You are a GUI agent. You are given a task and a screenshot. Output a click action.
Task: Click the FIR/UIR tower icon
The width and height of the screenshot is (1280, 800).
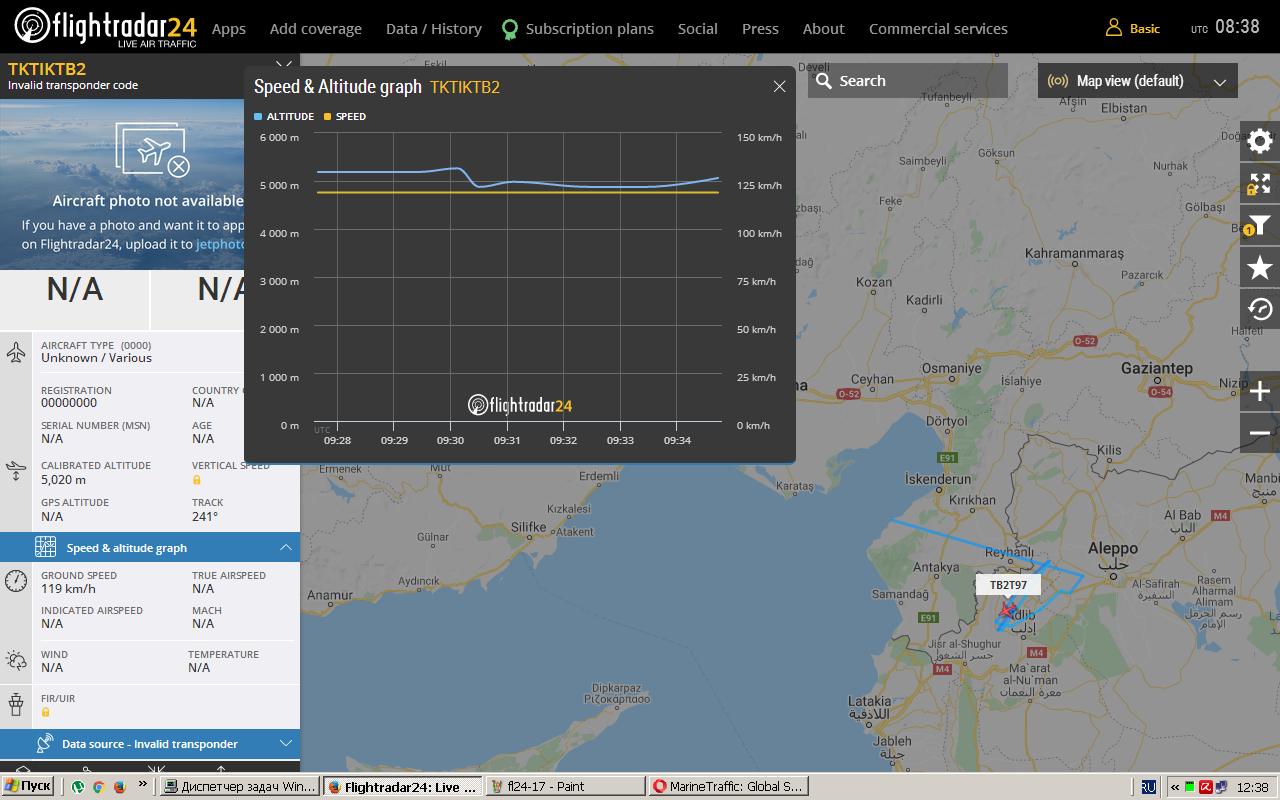[16, 704]
